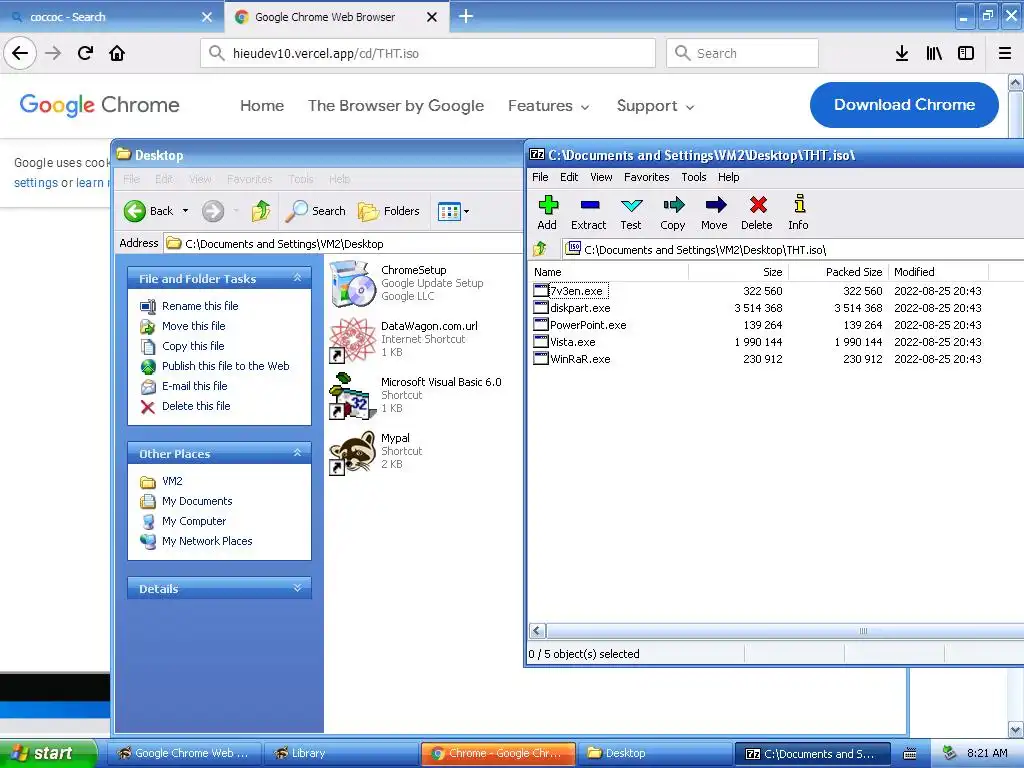Toggle Explorer Folders pane button

tap(388, 211)
